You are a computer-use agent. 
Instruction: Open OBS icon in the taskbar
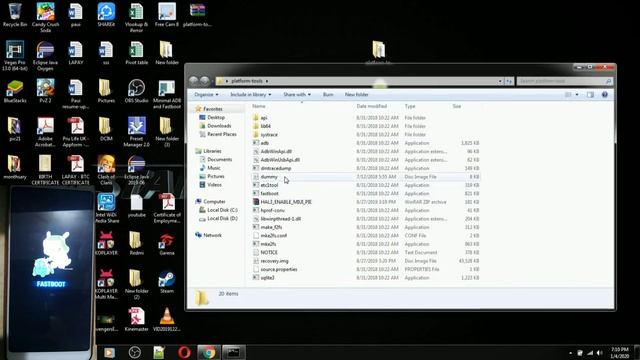(x=135, y=352)
